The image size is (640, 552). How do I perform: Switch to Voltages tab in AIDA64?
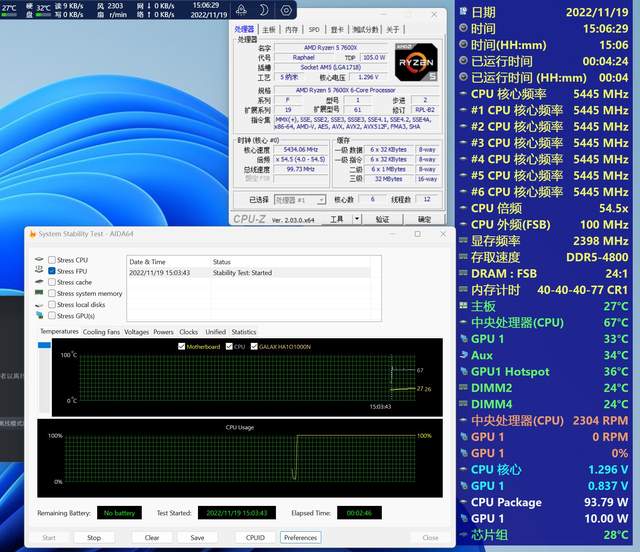pyautogui.click(x=136, y=332)
